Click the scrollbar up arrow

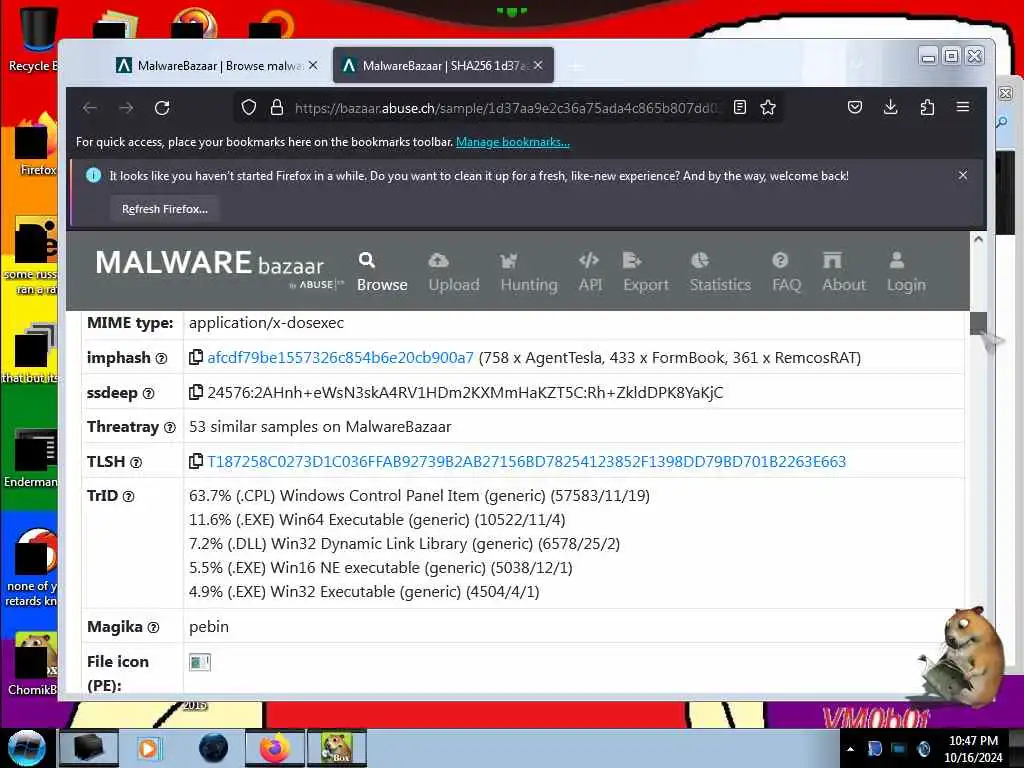coord(978,239)
